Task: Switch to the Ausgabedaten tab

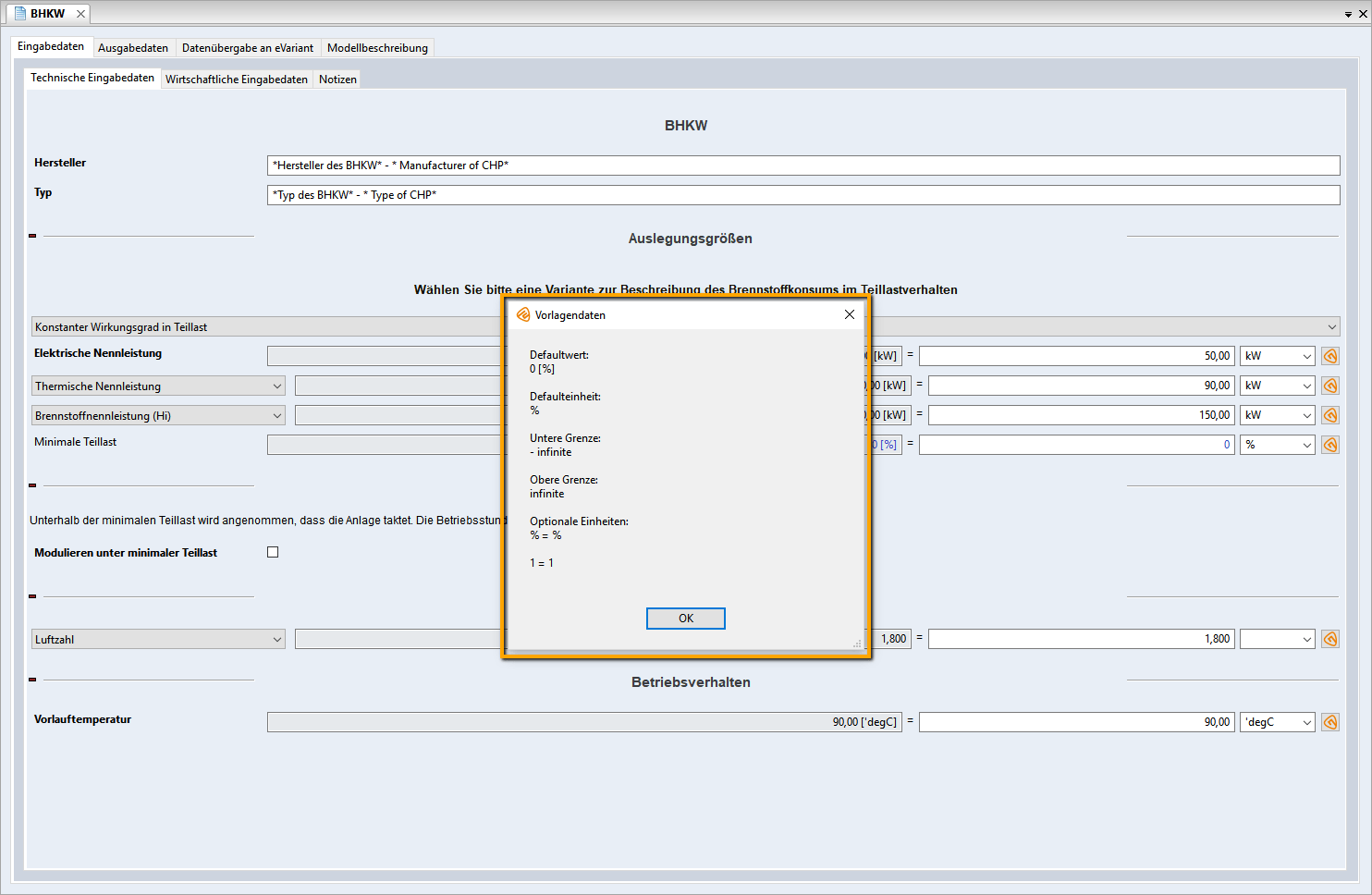Action: tap(133, 48)
